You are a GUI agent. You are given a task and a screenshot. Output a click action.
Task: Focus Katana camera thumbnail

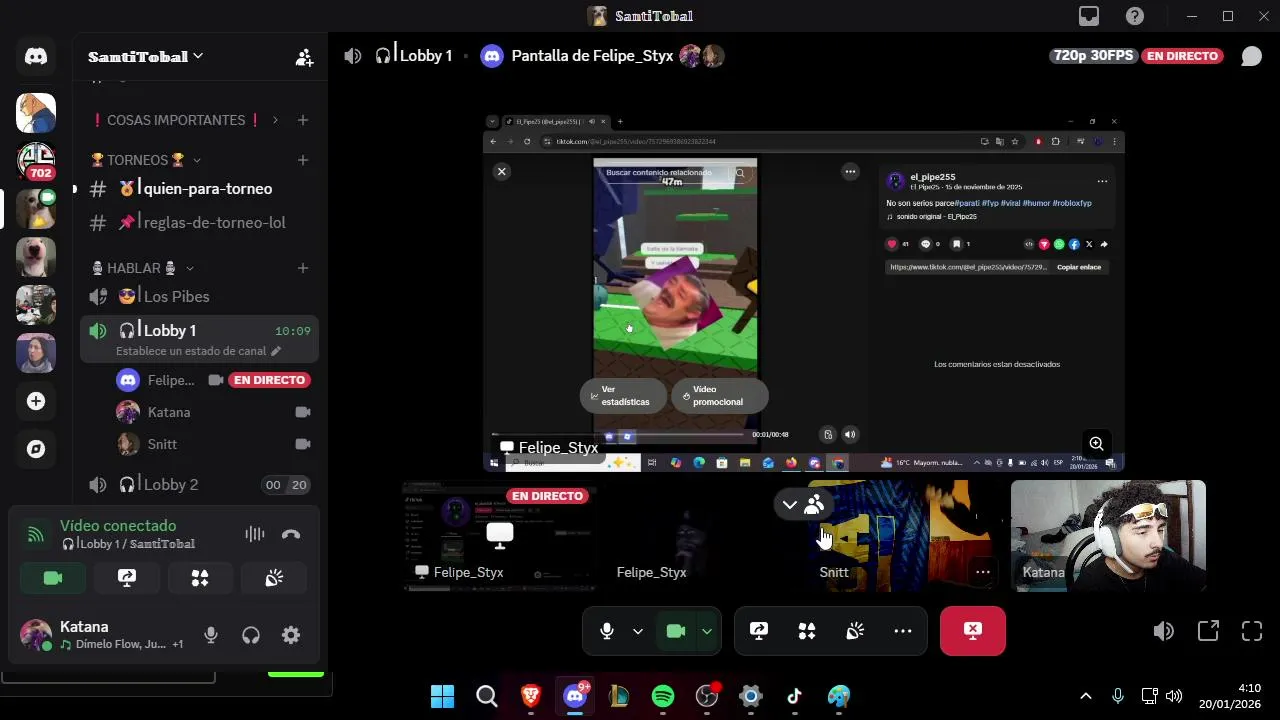coord(1108,536)
